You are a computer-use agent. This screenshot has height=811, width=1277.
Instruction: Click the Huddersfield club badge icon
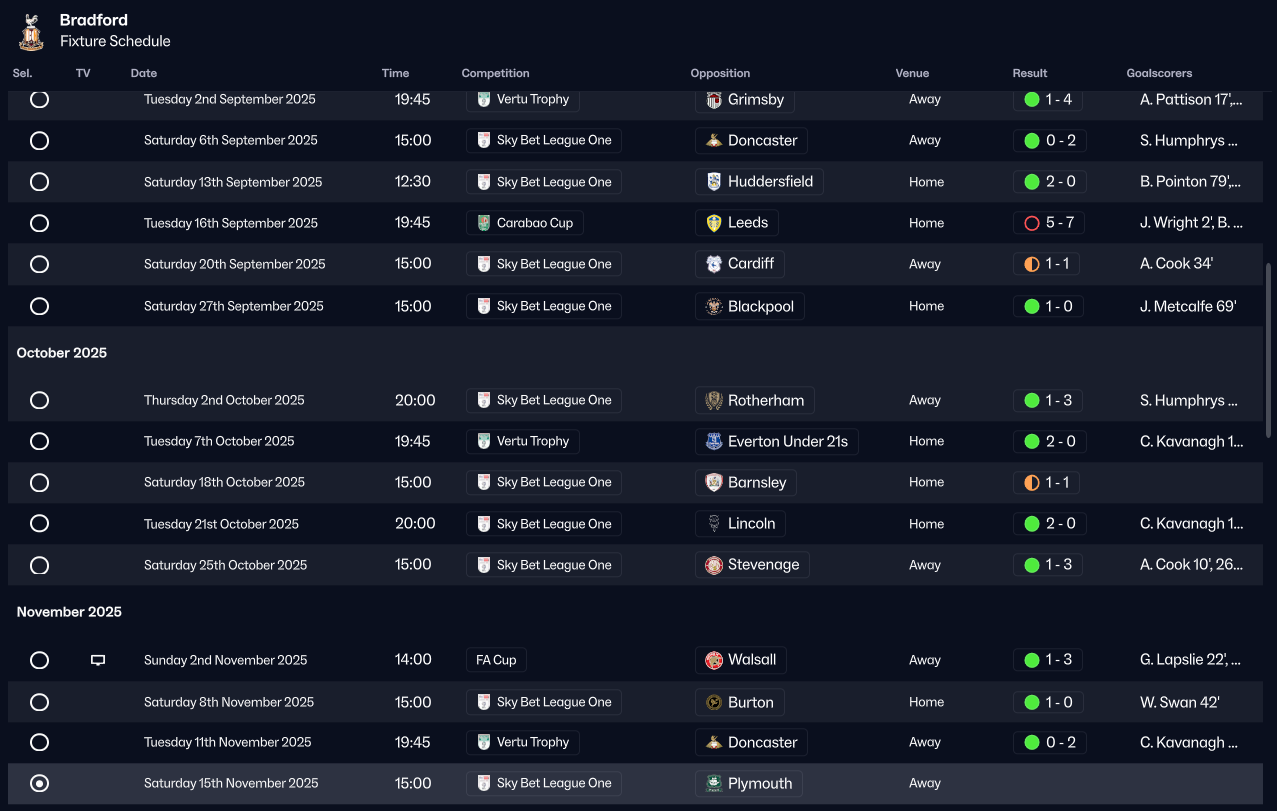pyautogui.click(x=714, y=182)
